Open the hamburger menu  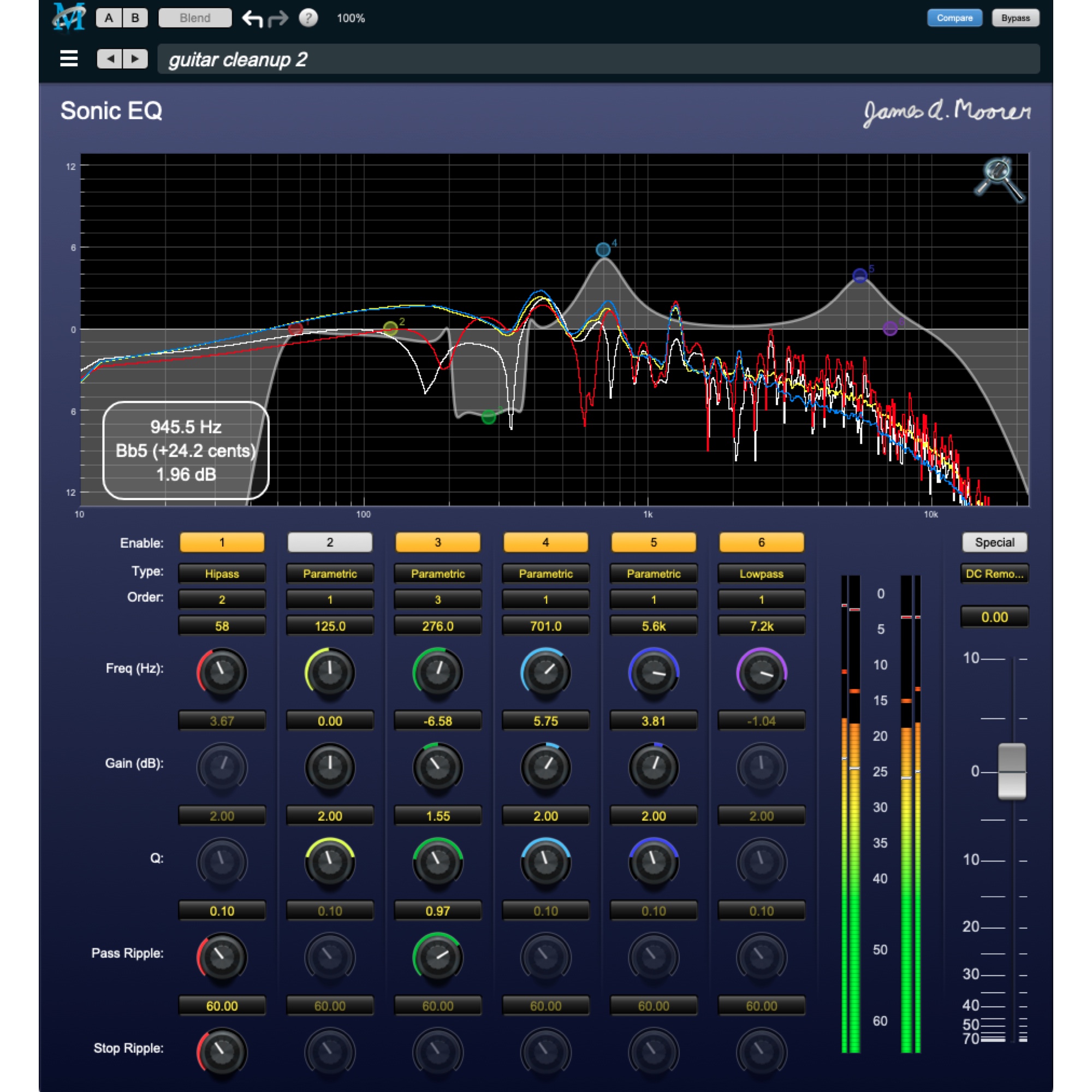coord(69,59)
